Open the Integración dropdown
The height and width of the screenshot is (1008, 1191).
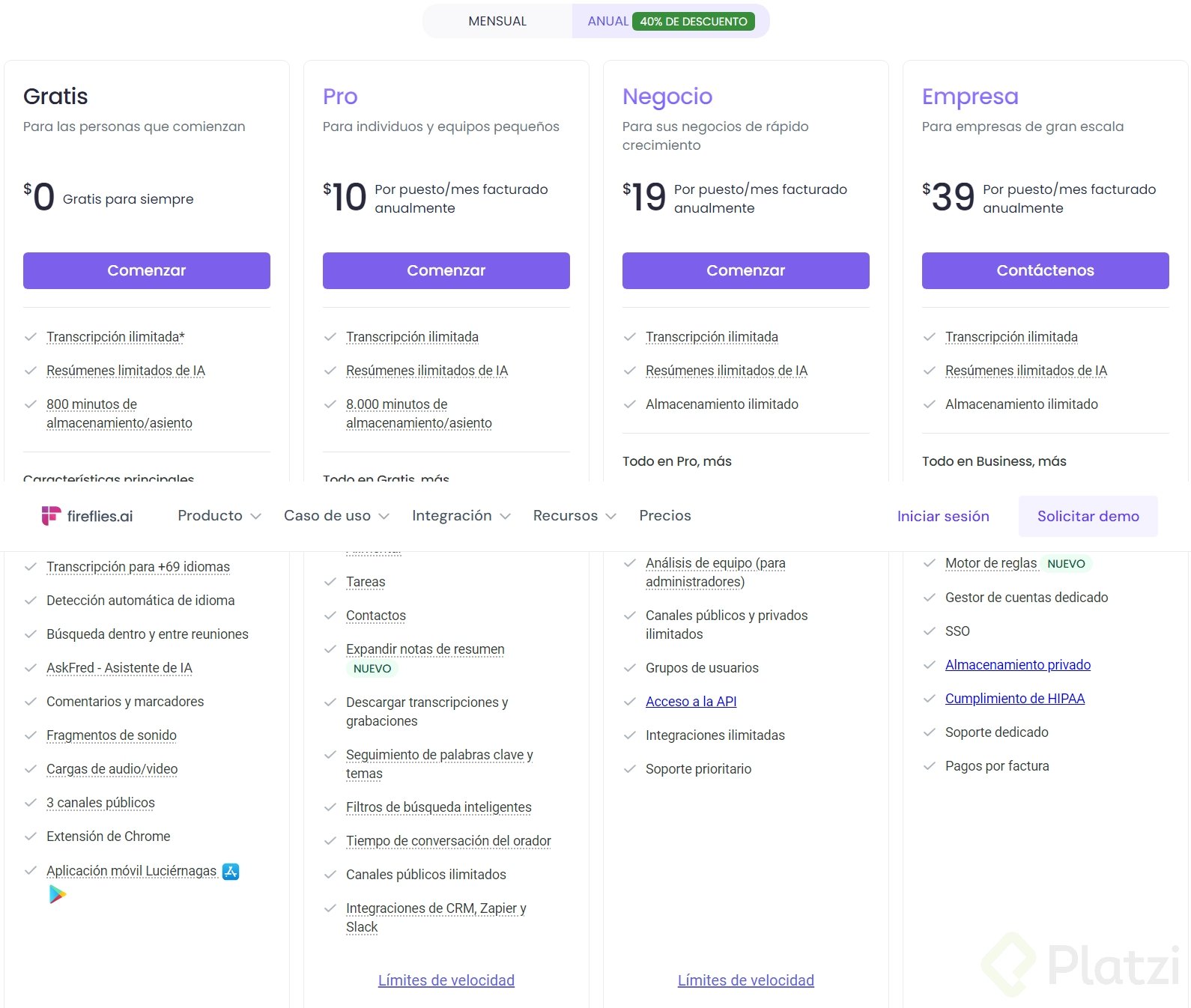coord(461,516)
